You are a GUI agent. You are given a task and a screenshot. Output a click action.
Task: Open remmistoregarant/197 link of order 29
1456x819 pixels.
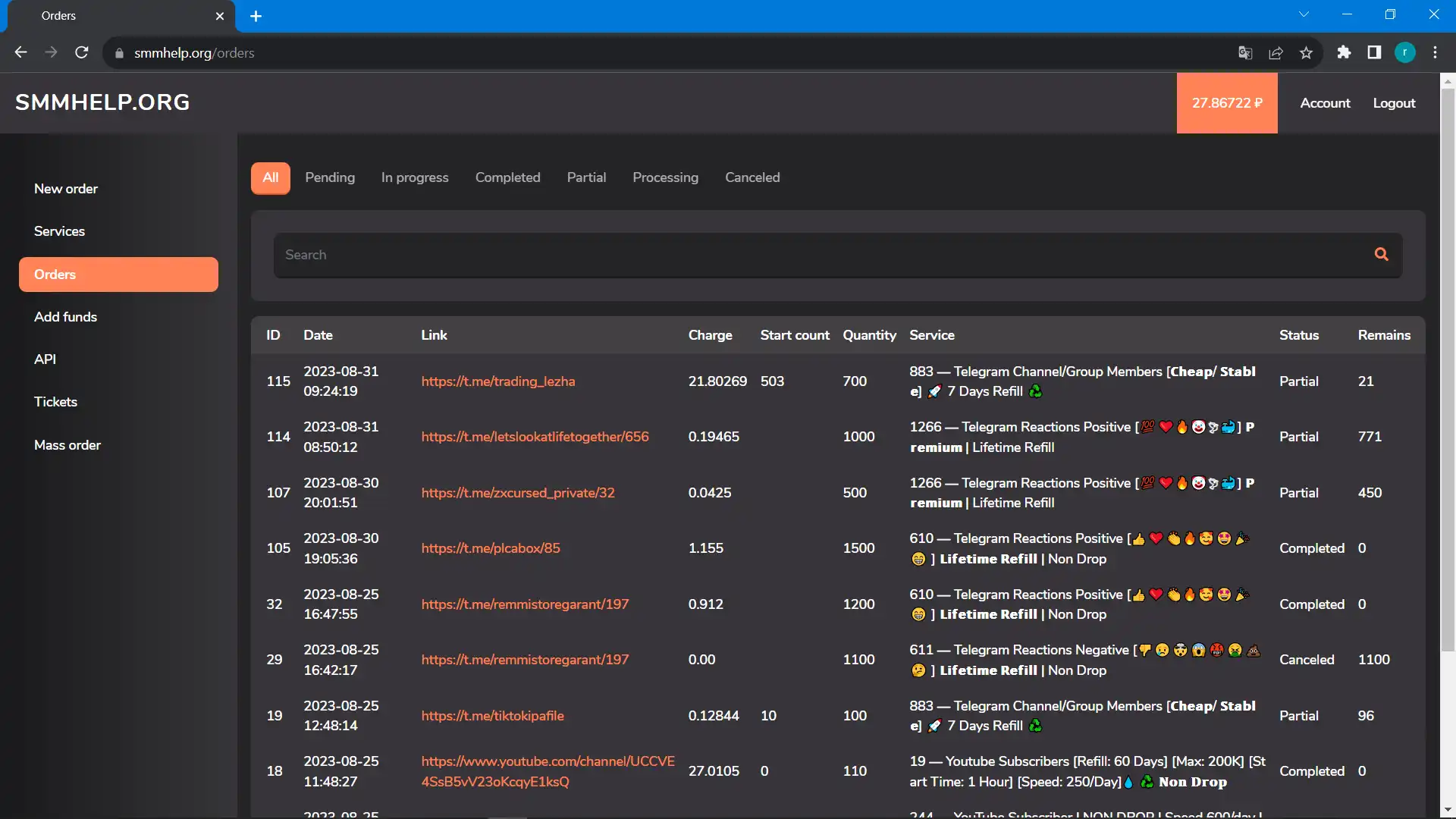point(525,660)
